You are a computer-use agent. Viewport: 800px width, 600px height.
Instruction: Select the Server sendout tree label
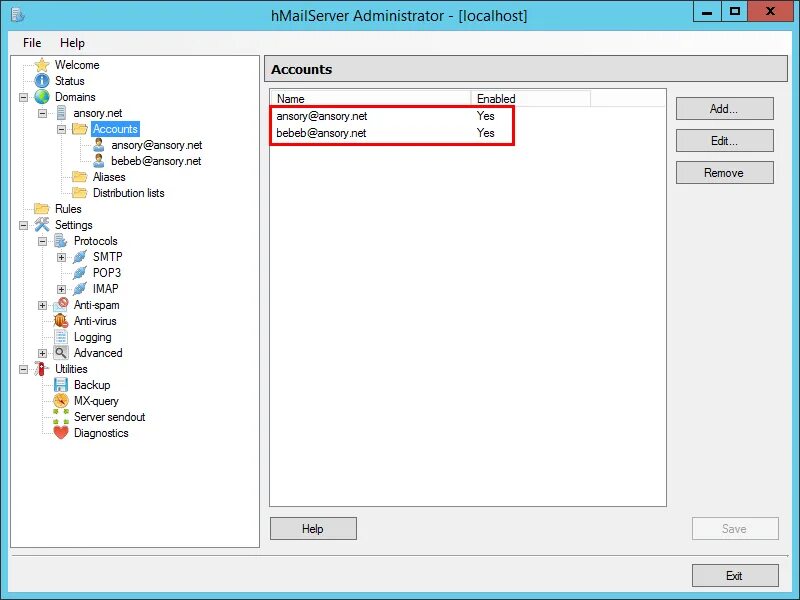[109, 417]
